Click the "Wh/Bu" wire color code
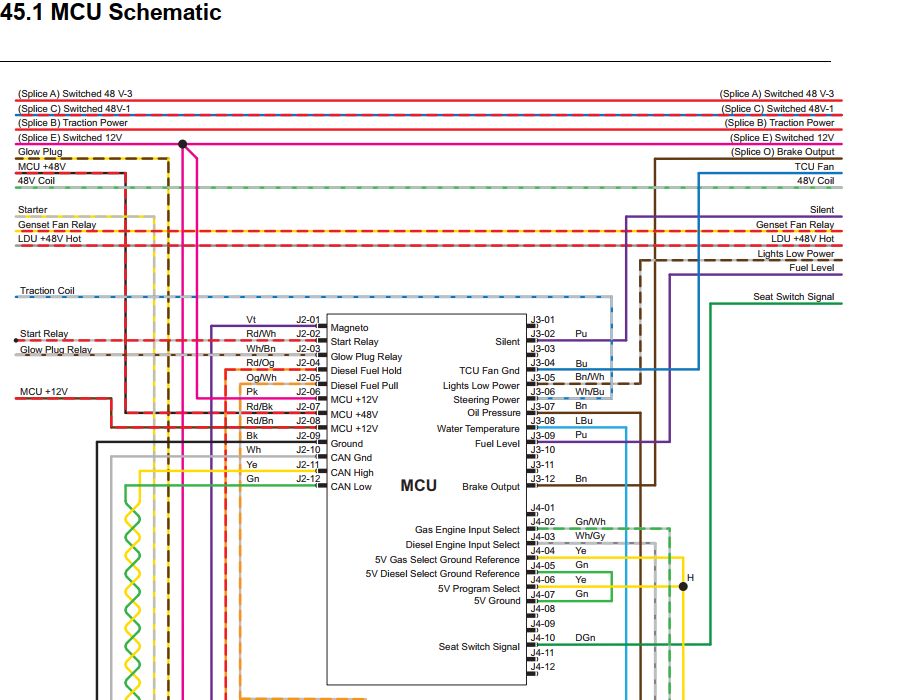Viewport: 909px width, 700px height. click(590, 391)
